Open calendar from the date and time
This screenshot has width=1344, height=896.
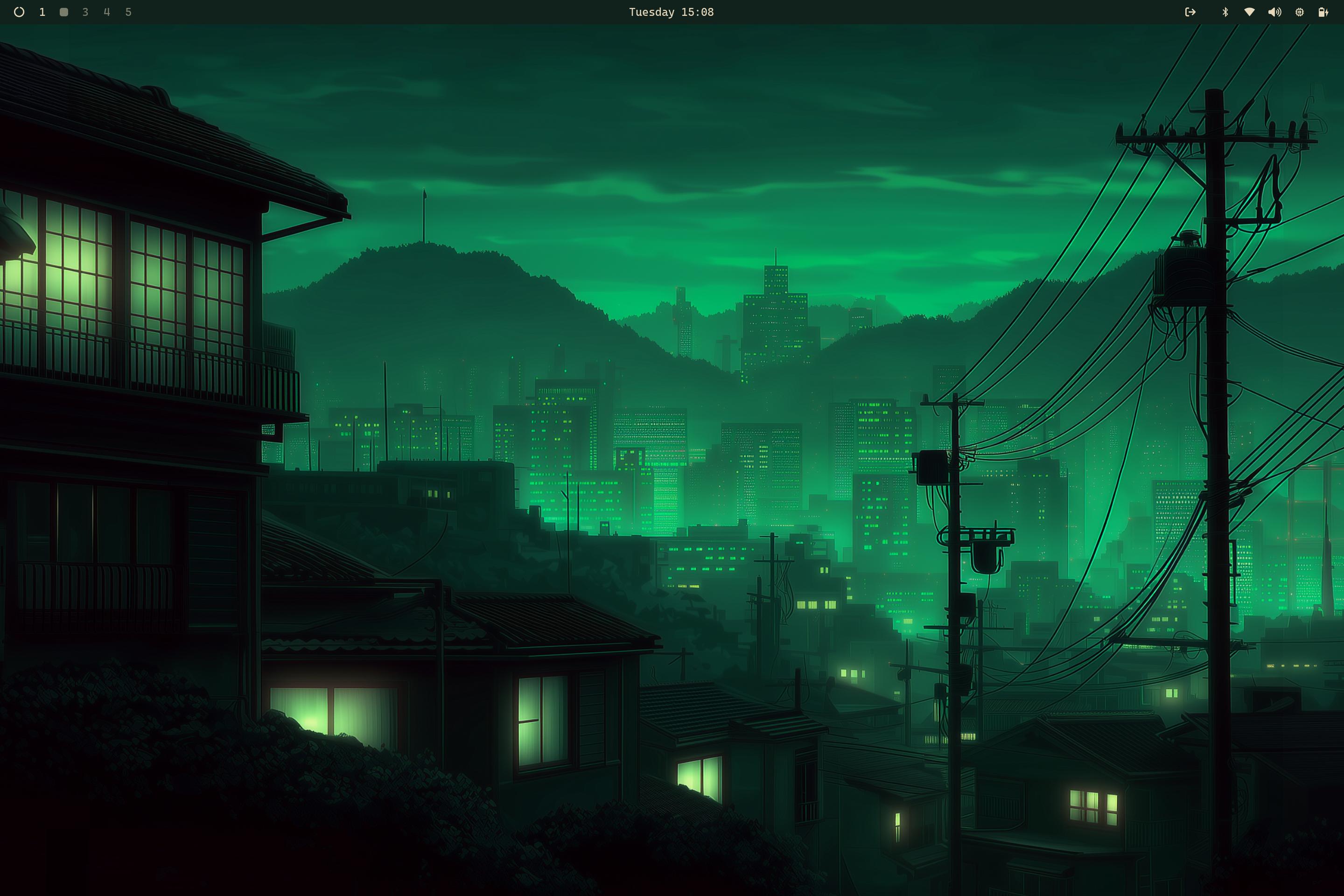[671, 12]
